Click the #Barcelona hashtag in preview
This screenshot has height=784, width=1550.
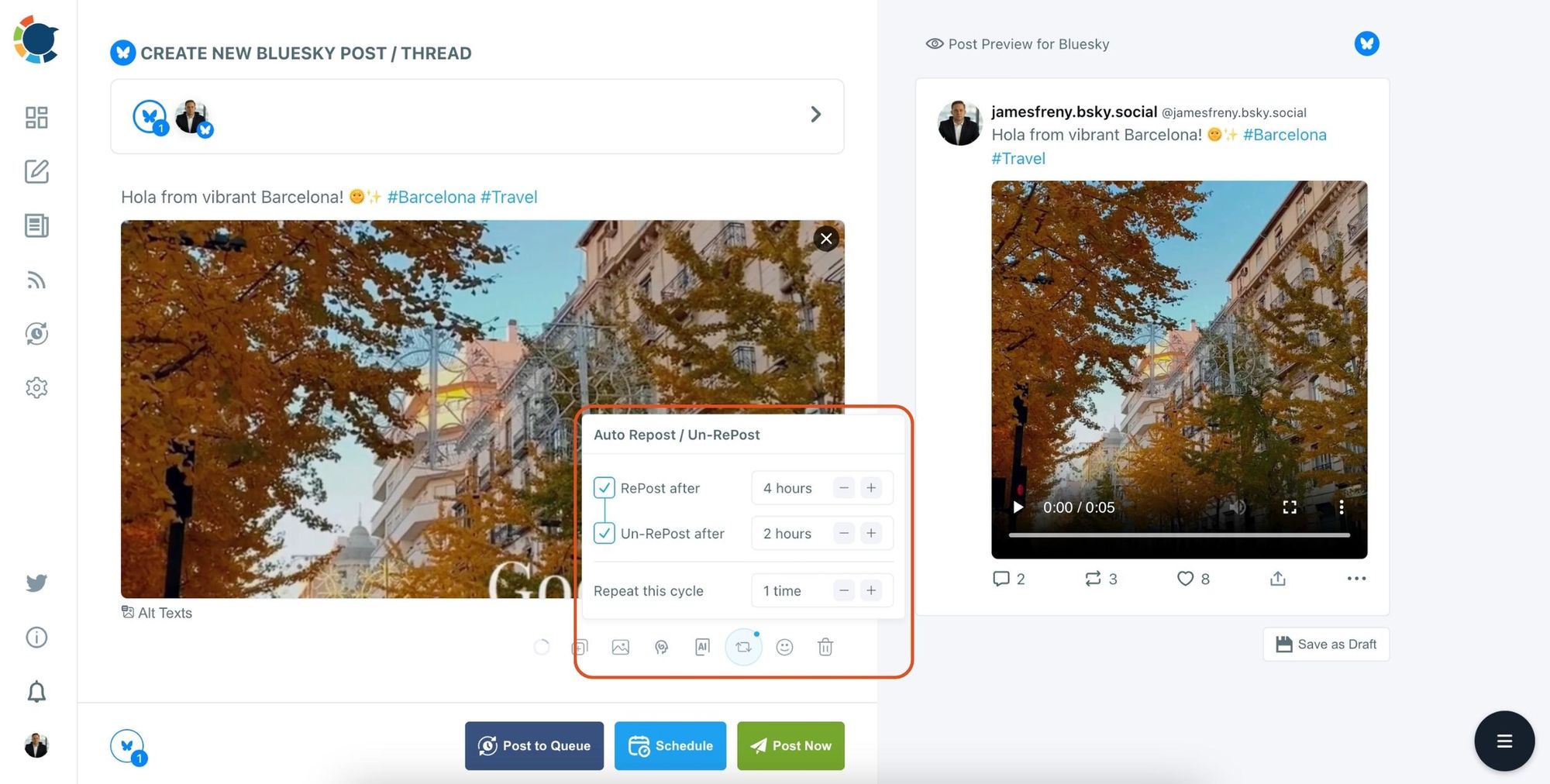1285,135
